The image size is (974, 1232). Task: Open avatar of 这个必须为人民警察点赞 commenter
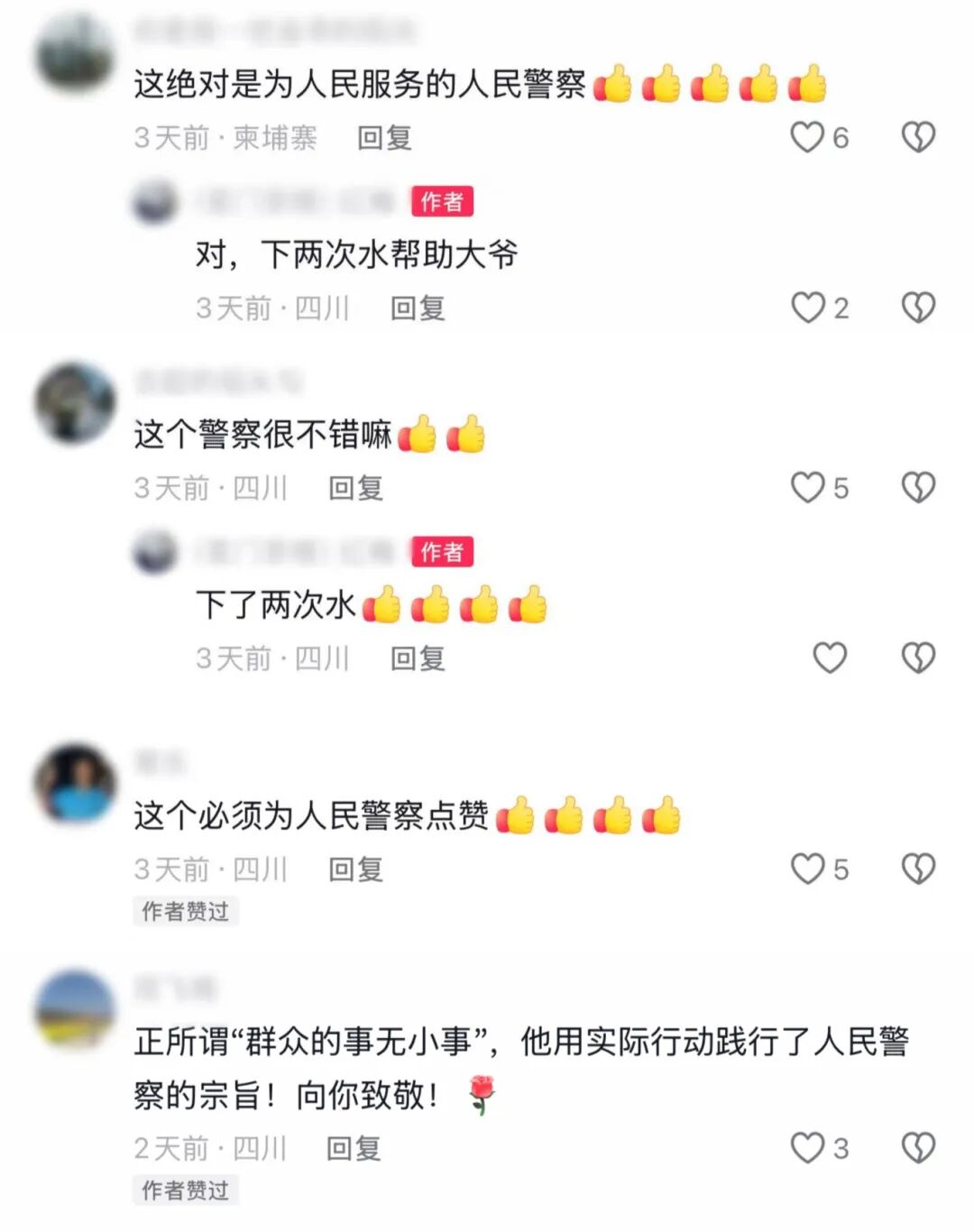76,783
